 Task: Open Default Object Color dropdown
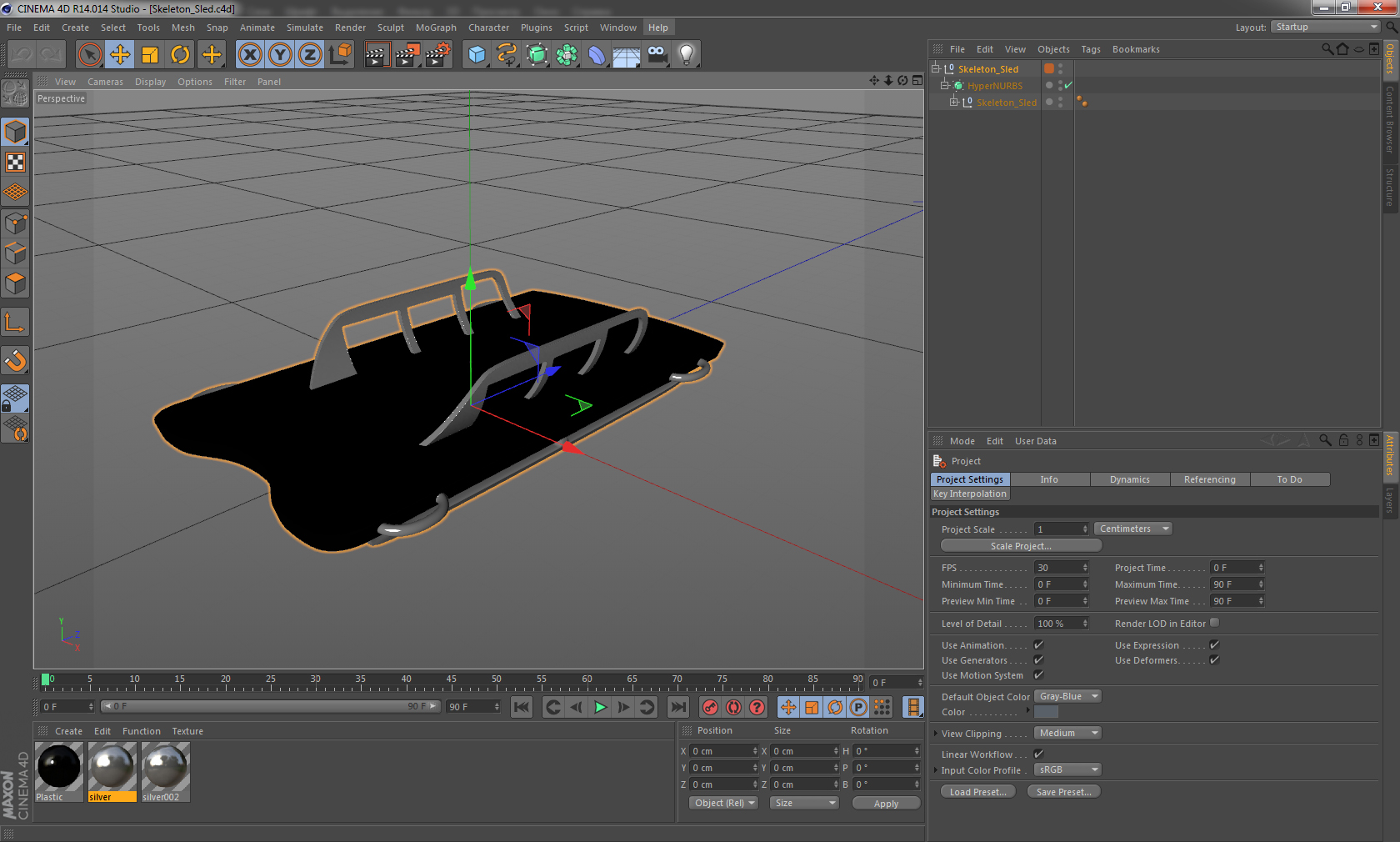(x=1067, y=696)
